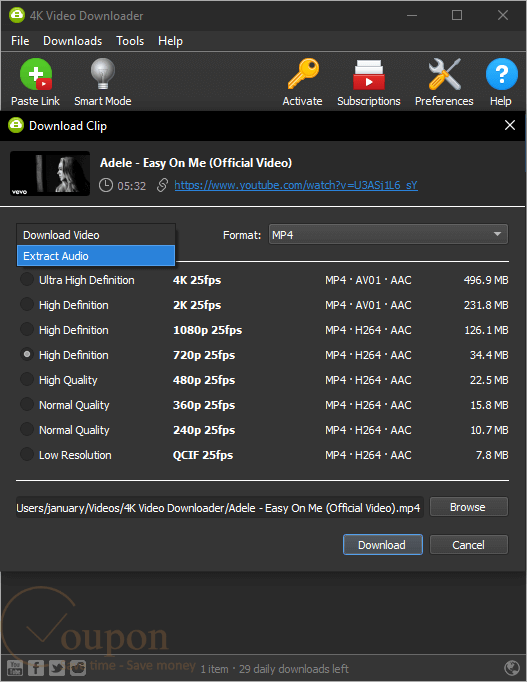Select Normal Quality 360p 25fps option
The width and height of the screenshot is (527, 682).
coord(27,404)
